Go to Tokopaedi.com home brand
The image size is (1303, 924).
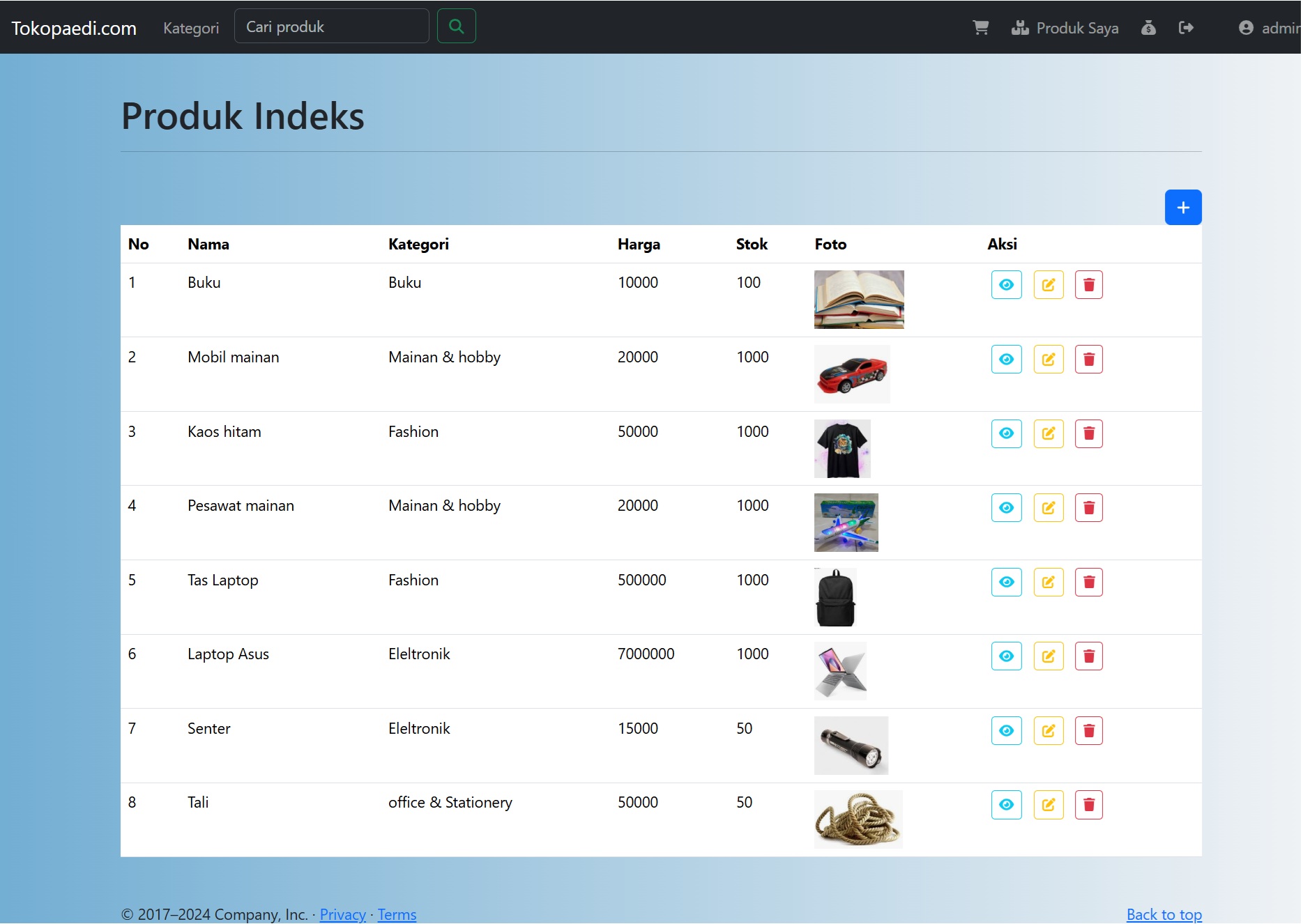tap(74, 28)
